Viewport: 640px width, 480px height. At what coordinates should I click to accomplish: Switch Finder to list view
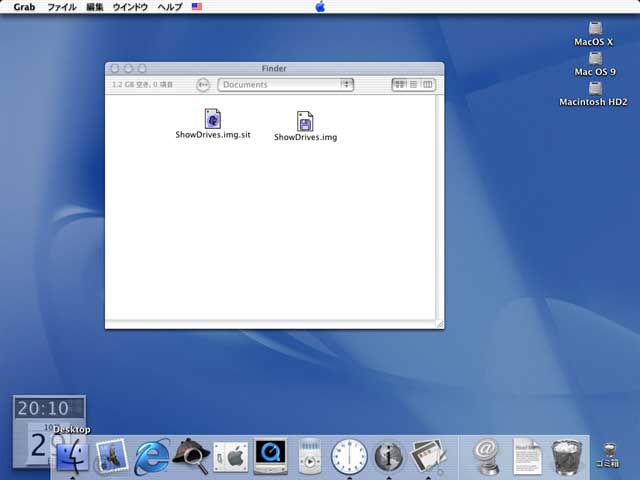click(x=414, y=85)
